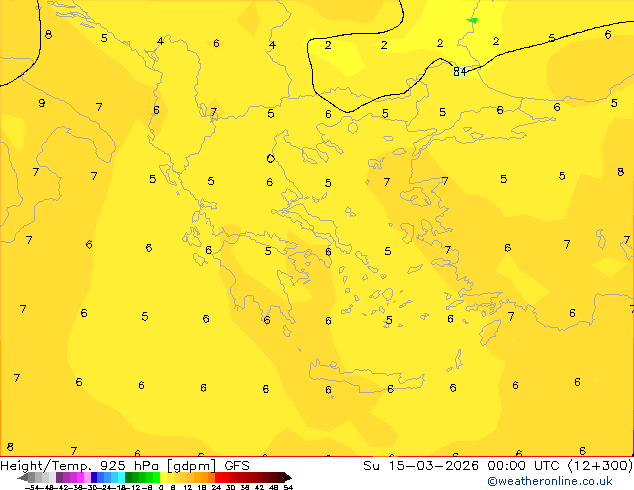Click the temperature value 9 on the map
The image size is (634, 490).
tap(42, 103)
